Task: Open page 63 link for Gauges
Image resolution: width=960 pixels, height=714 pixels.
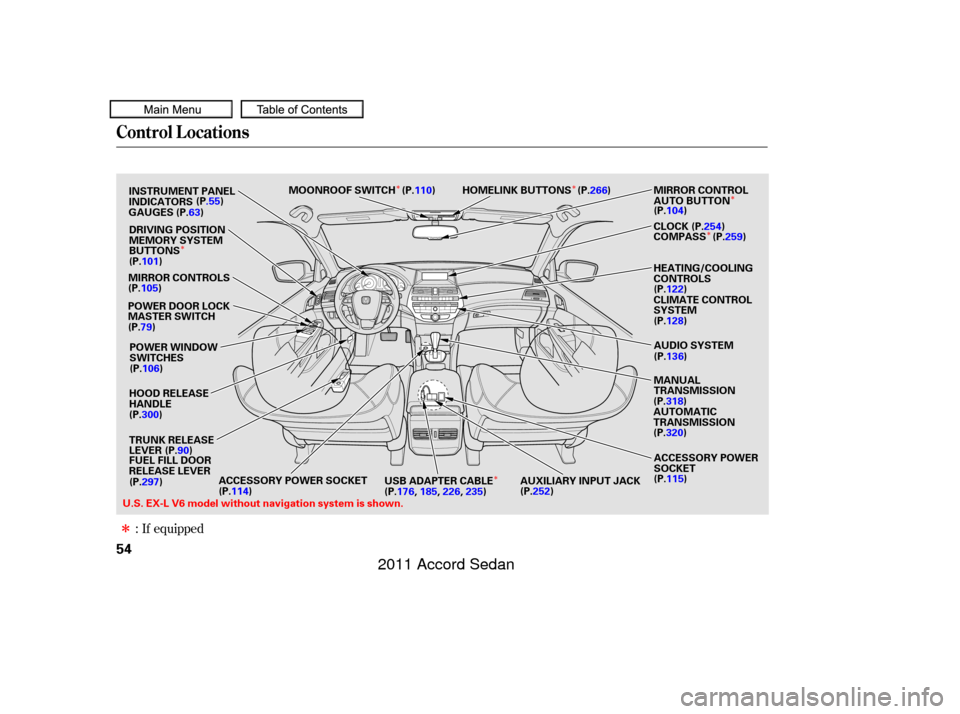Action: [194, 212]
